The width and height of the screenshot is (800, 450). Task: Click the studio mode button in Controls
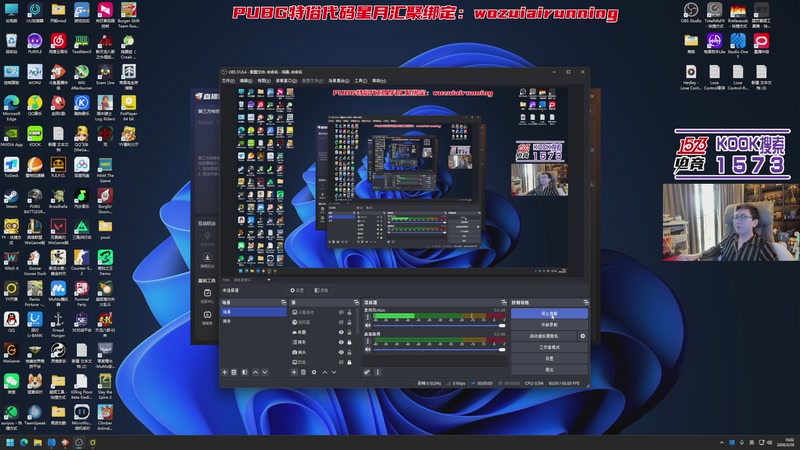coord(549,347)
